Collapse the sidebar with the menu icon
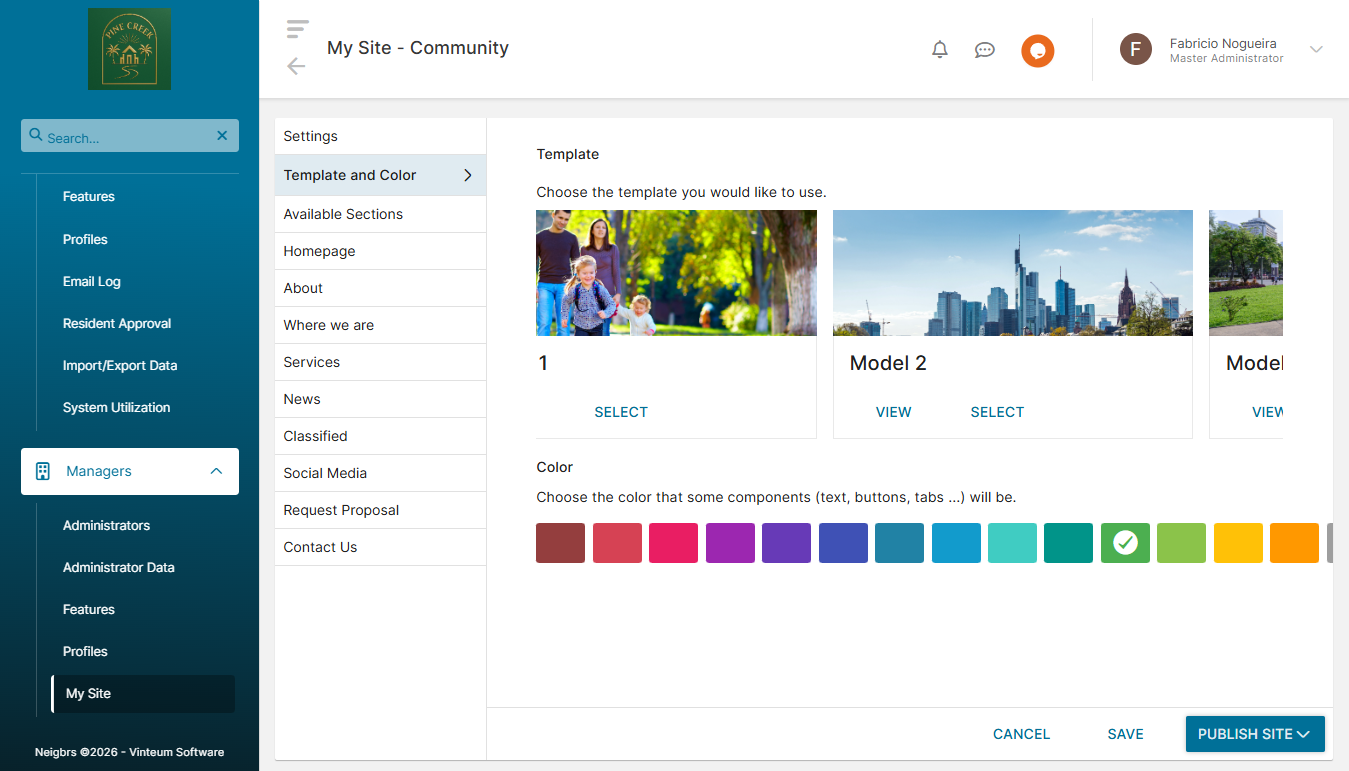 point(297,29)
